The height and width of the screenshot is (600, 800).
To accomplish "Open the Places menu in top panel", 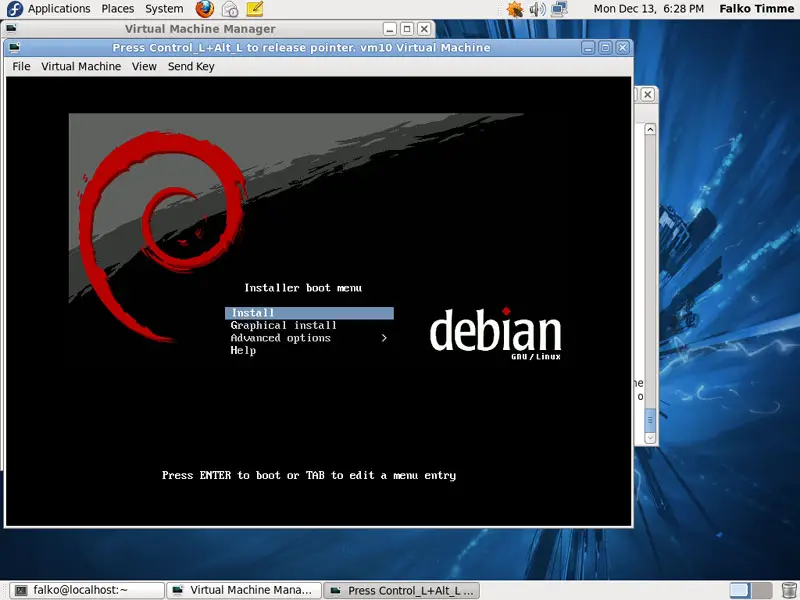I will tap(117, 9).
